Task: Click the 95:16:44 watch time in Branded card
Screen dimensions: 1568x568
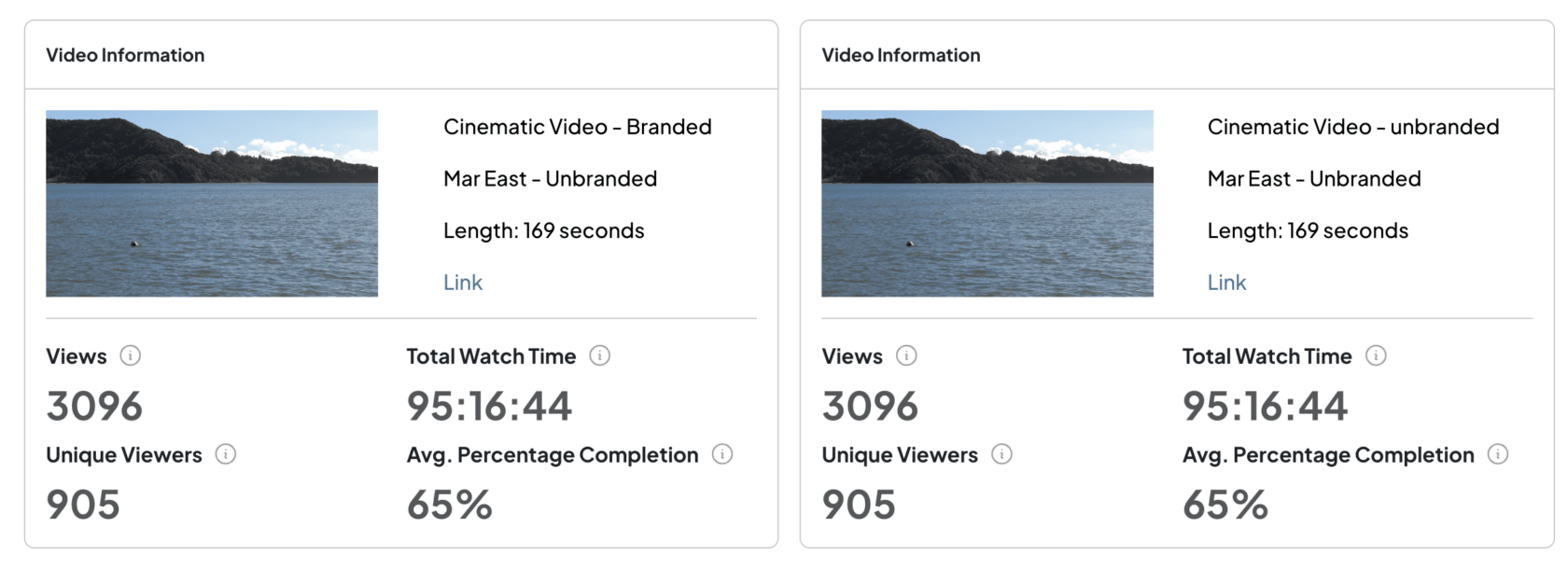Action: (489, 407)
